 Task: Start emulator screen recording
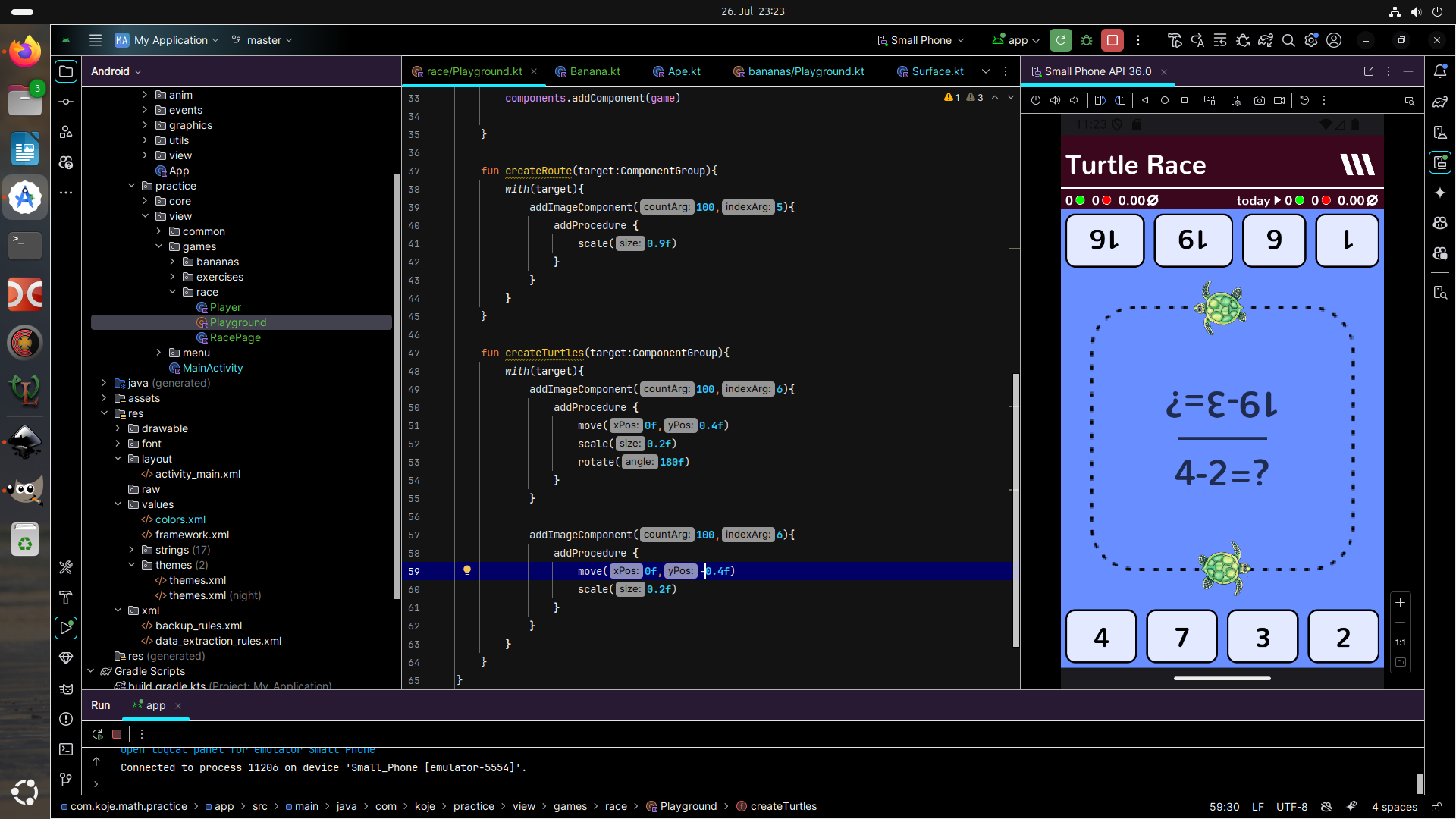(1280, 100)
